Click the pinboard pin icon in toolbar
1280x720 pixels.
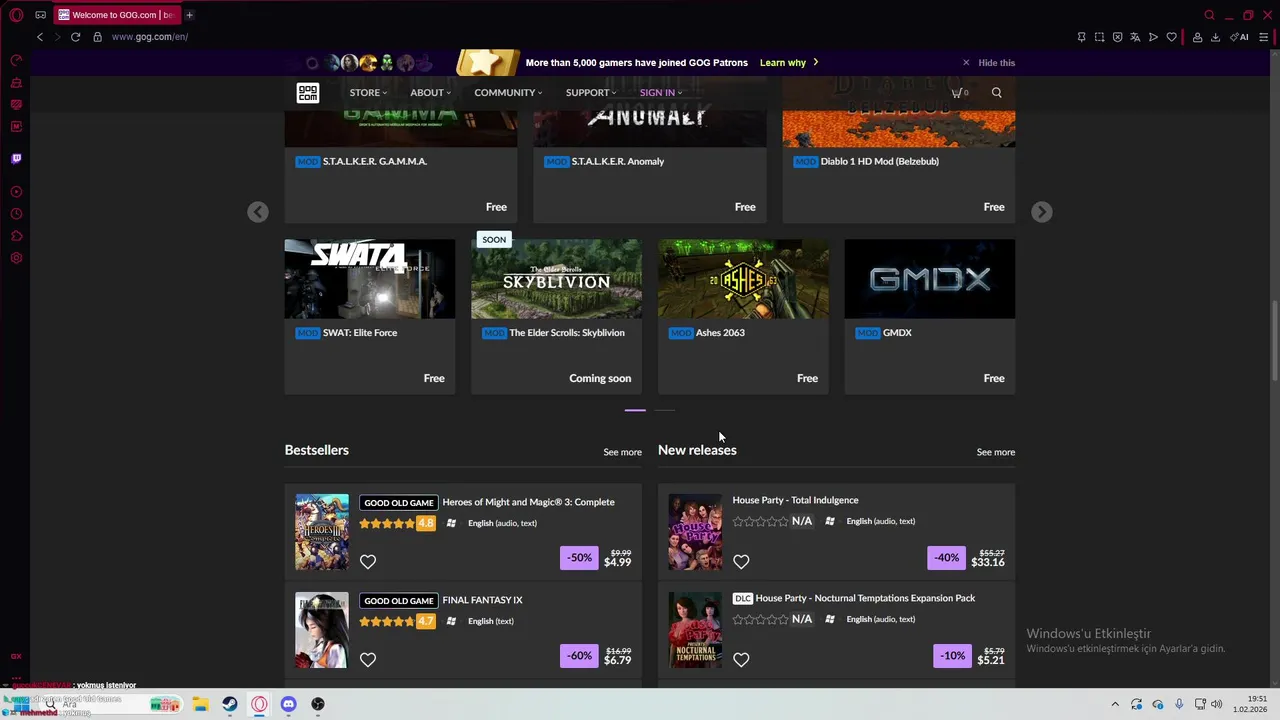(1081, 37)
